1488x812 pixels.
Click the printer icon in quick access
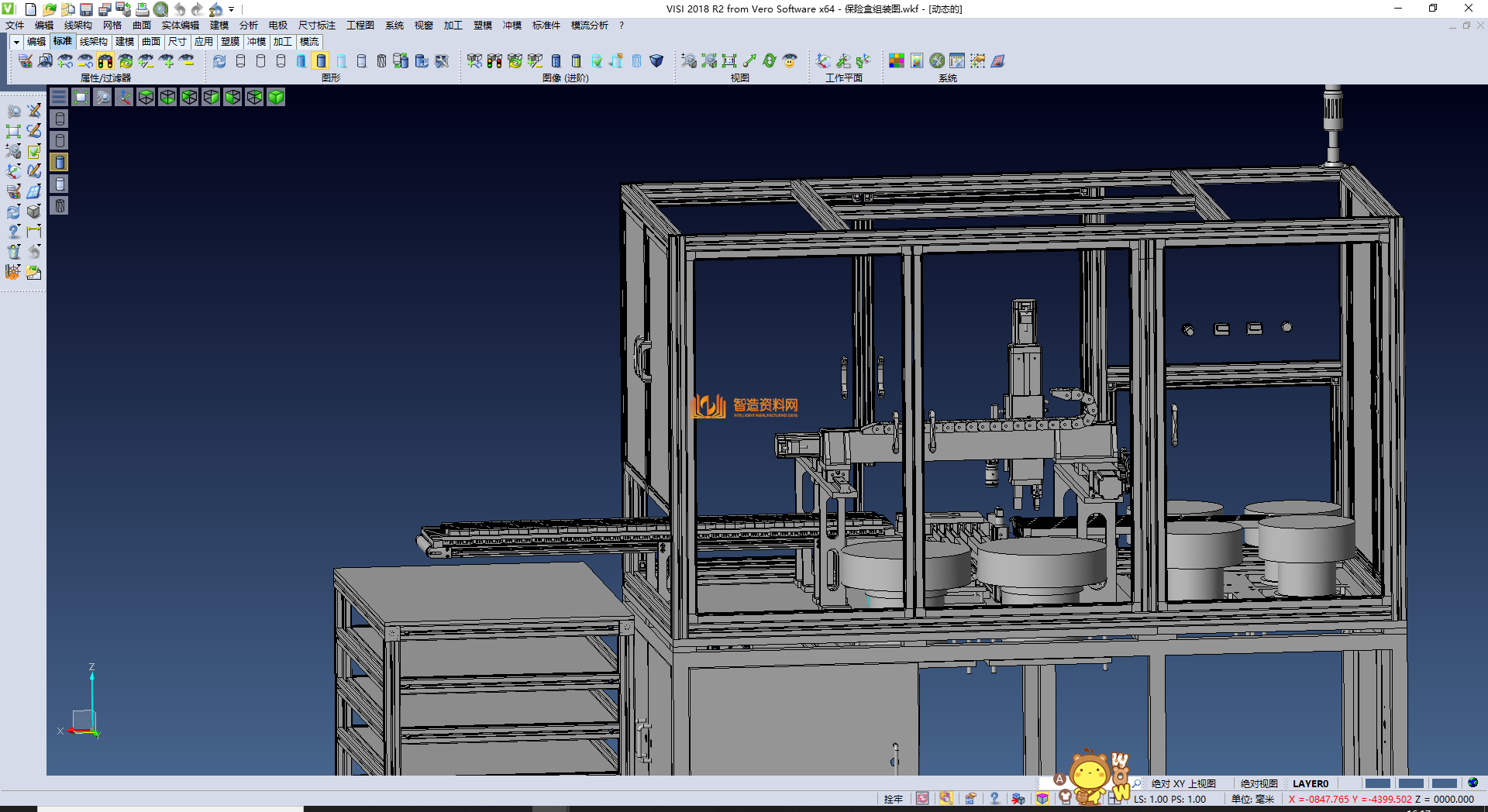143,9
